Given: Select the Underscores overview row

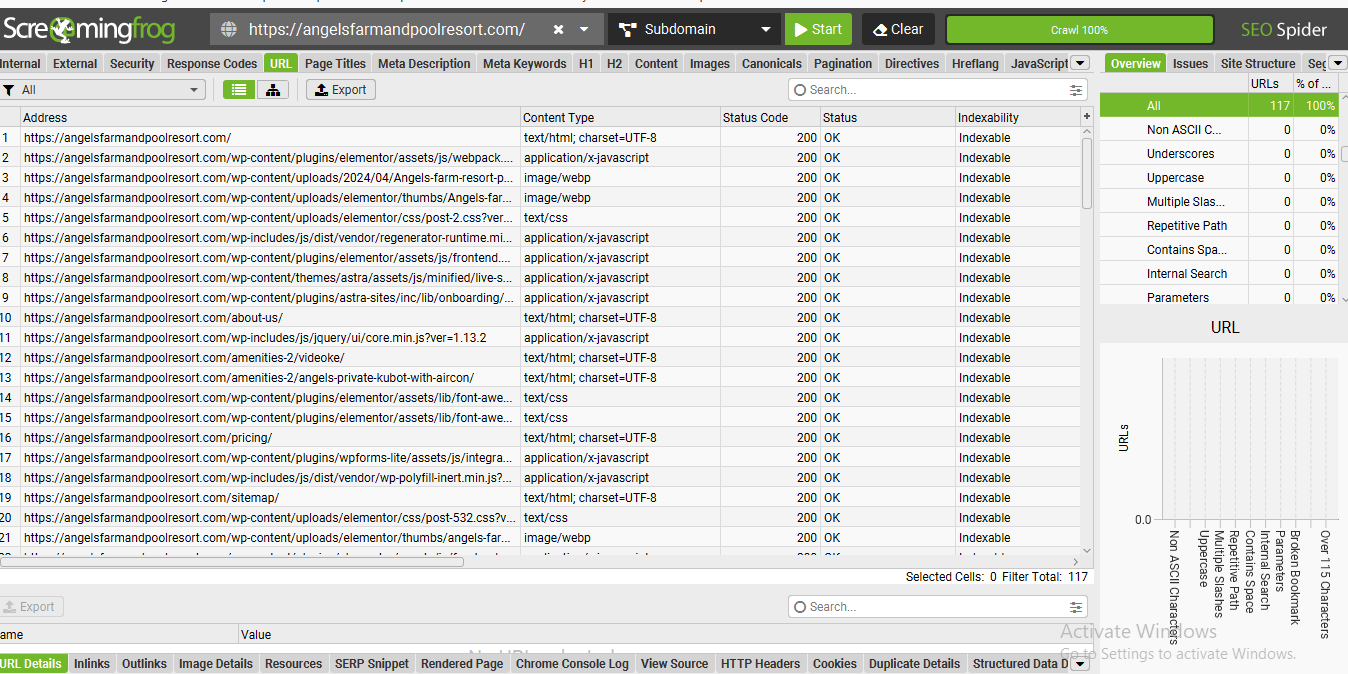Looking at the screenshot, I should pos(1218,154).
